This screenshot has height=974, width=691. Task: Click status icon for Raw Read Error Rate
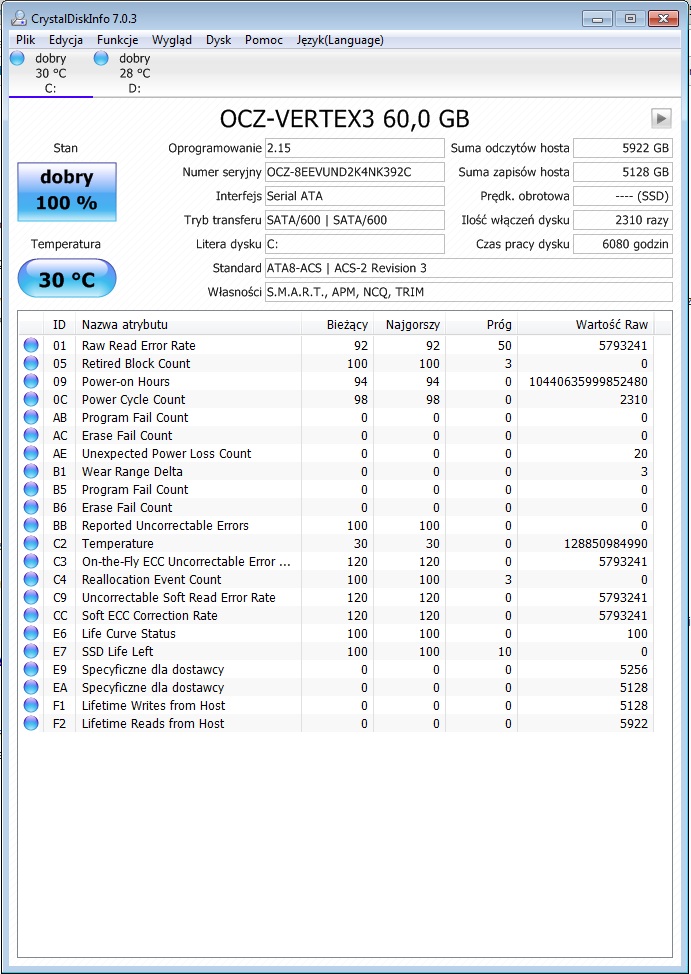pyautogui.click(x=31, y=345)
